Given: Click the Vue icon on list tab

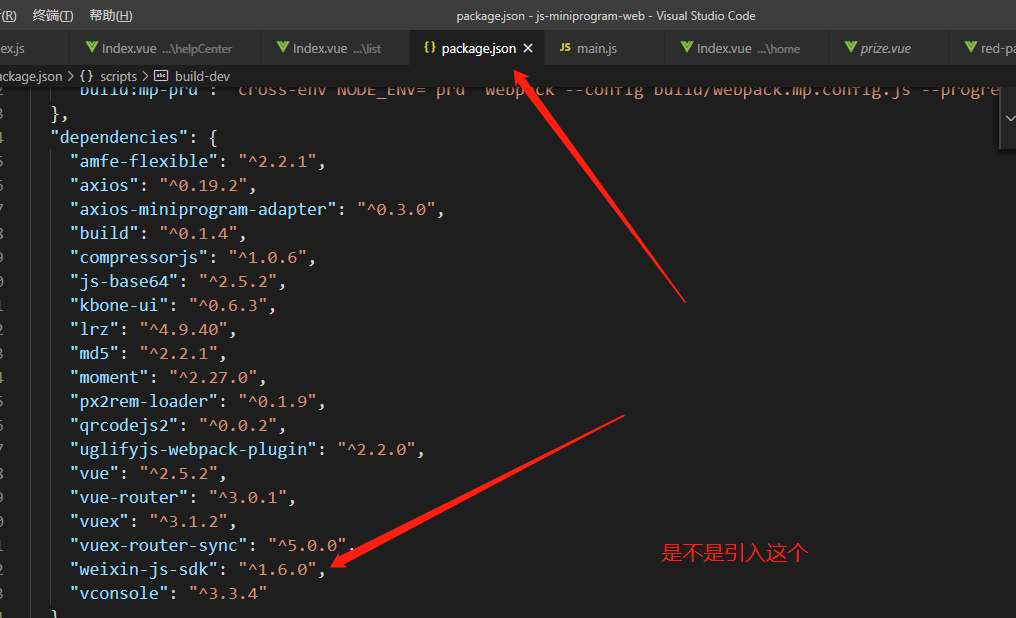Looking at the screenshot, I should pyautogui.click(x=283, y=47).
